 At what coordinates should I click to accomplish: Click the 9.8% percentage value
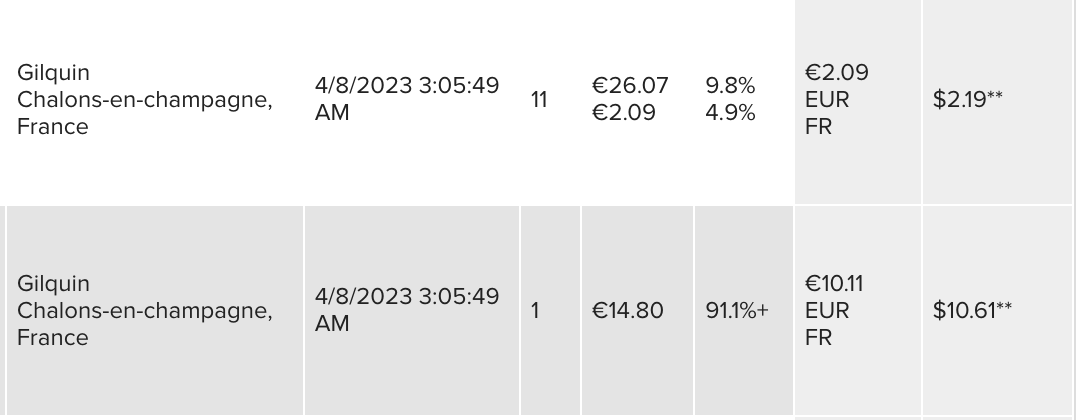(730, 86)
